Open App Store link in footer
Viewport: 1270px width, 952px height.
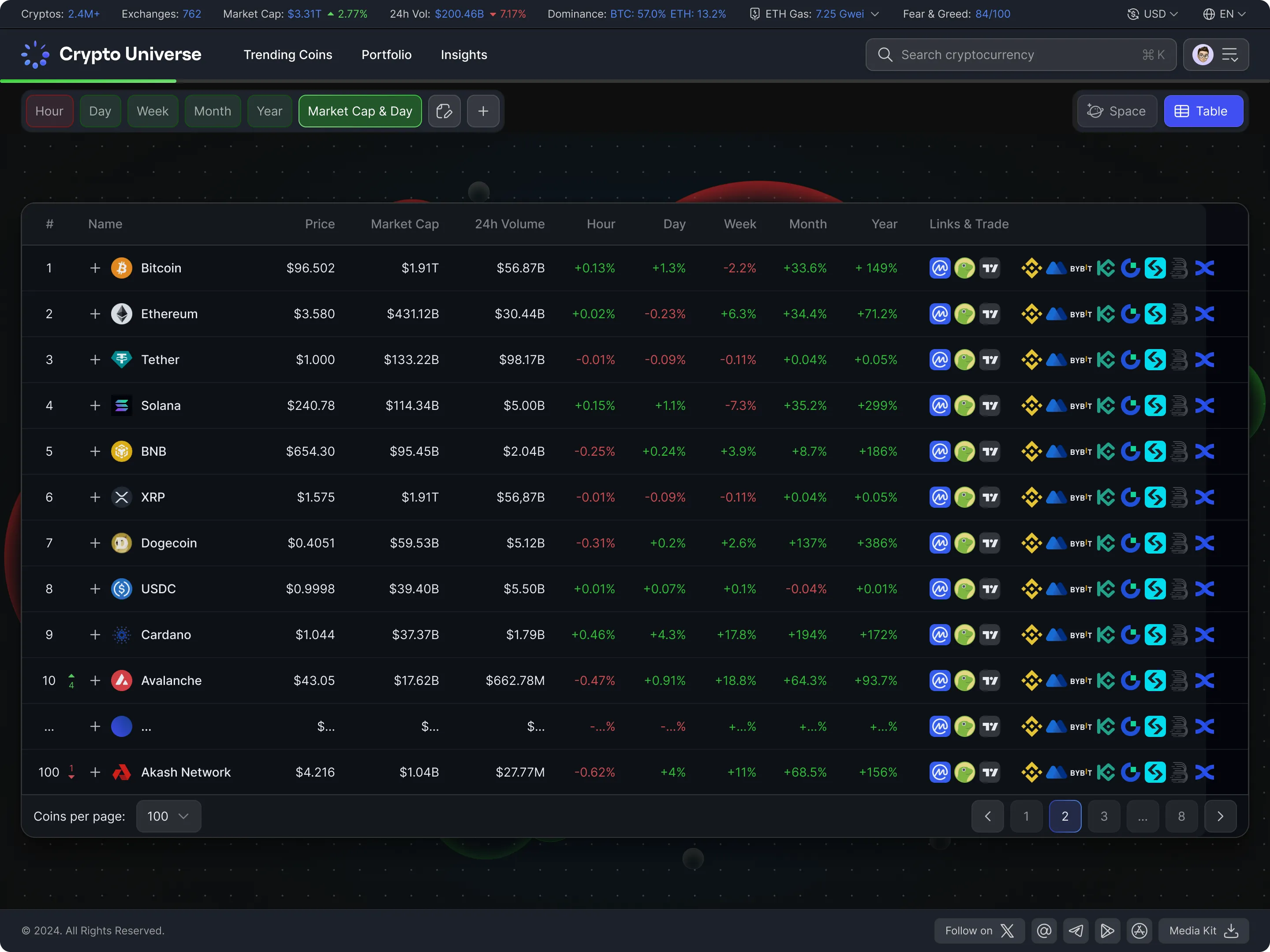[x=1139, y=931]
